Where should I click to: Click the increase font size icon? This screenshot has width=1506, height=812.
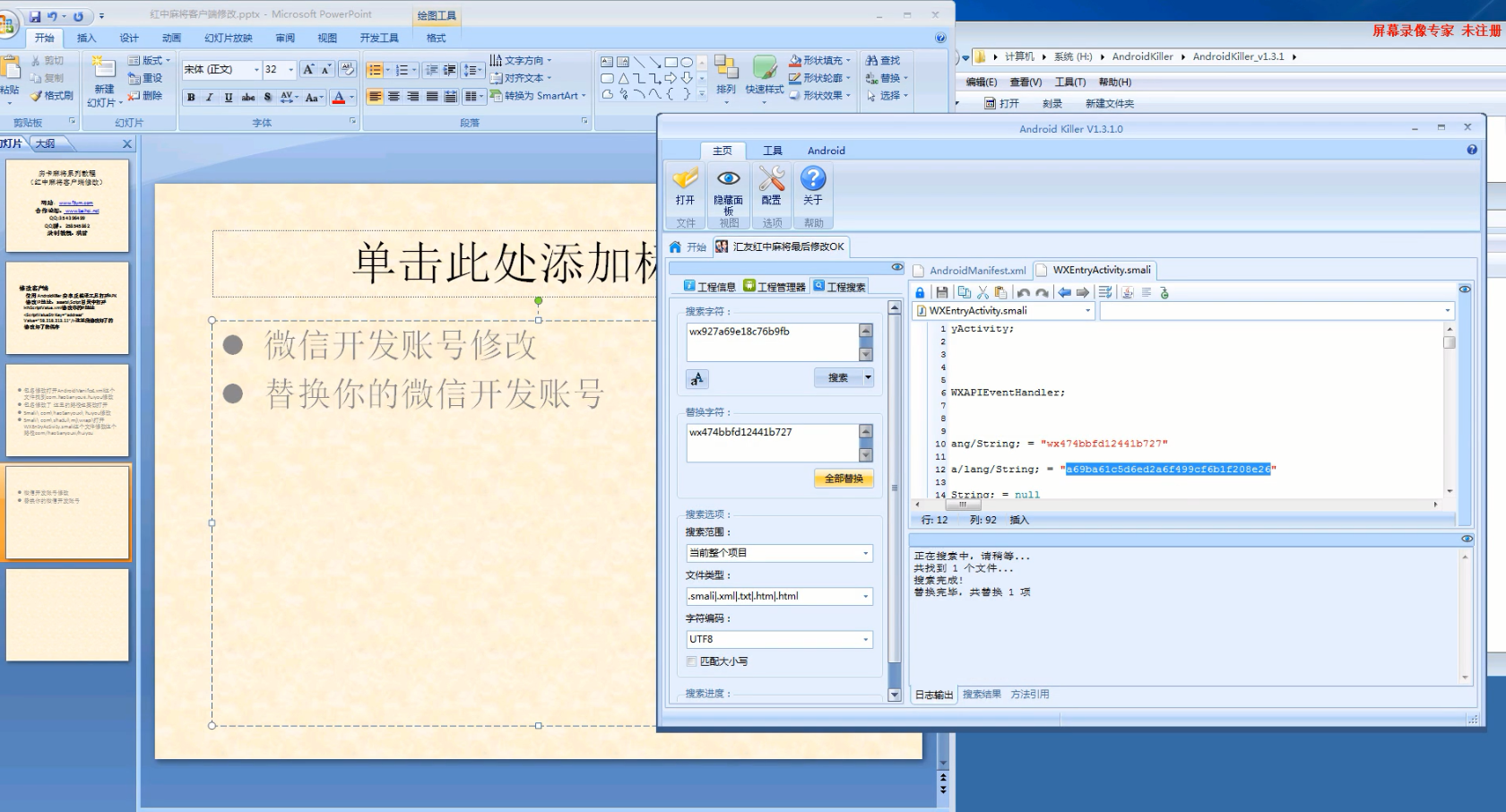point(308,69)
